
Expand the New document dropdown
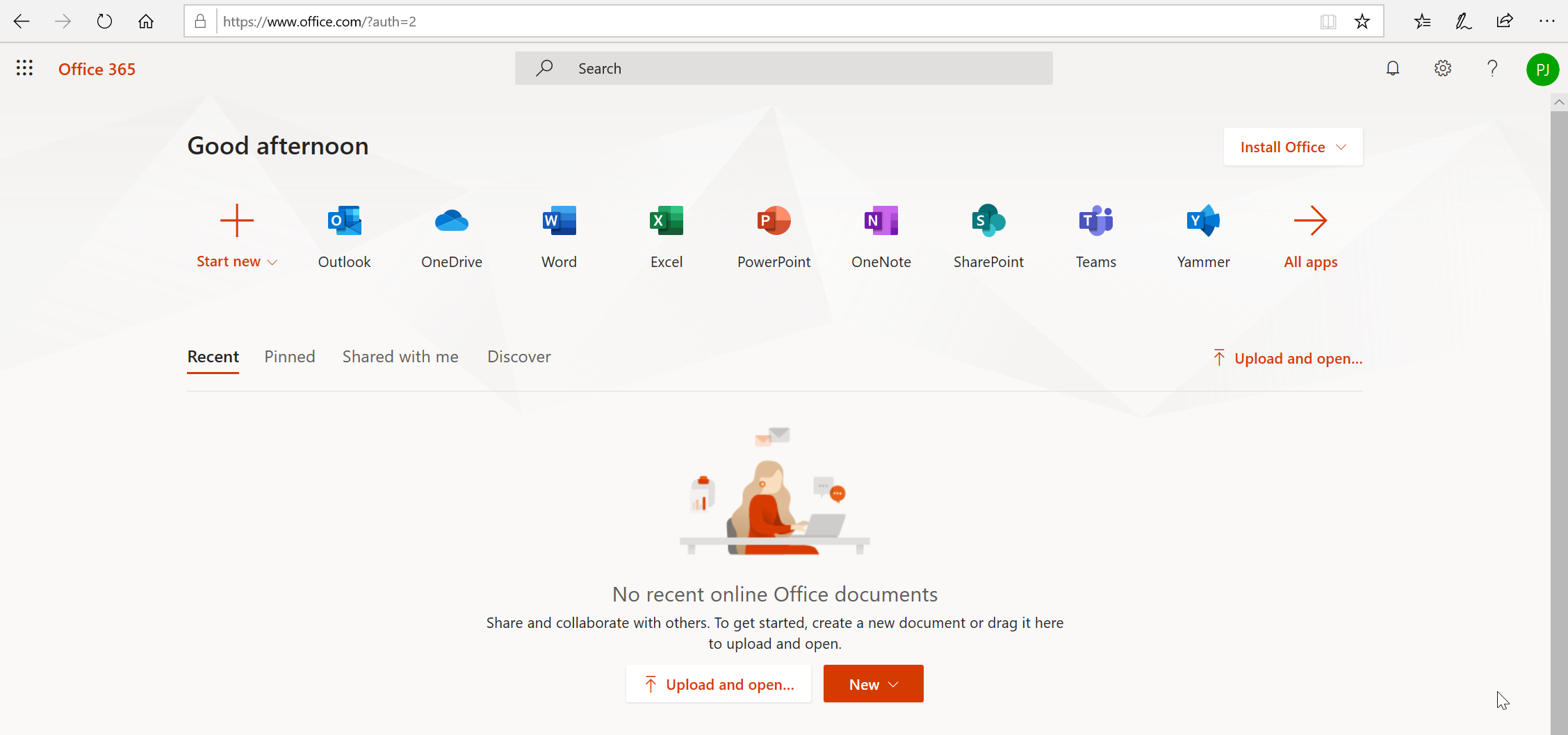[873, 684]
